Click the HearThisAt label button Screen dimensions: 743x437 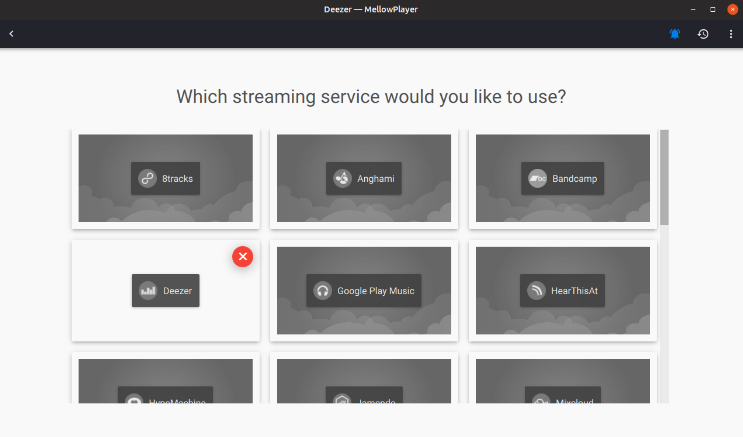tap(562, 291)
